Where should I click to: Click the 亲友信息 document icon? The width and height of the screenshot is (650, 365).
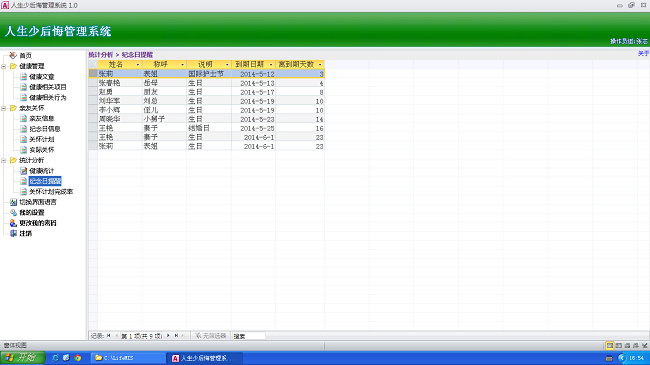24,118
